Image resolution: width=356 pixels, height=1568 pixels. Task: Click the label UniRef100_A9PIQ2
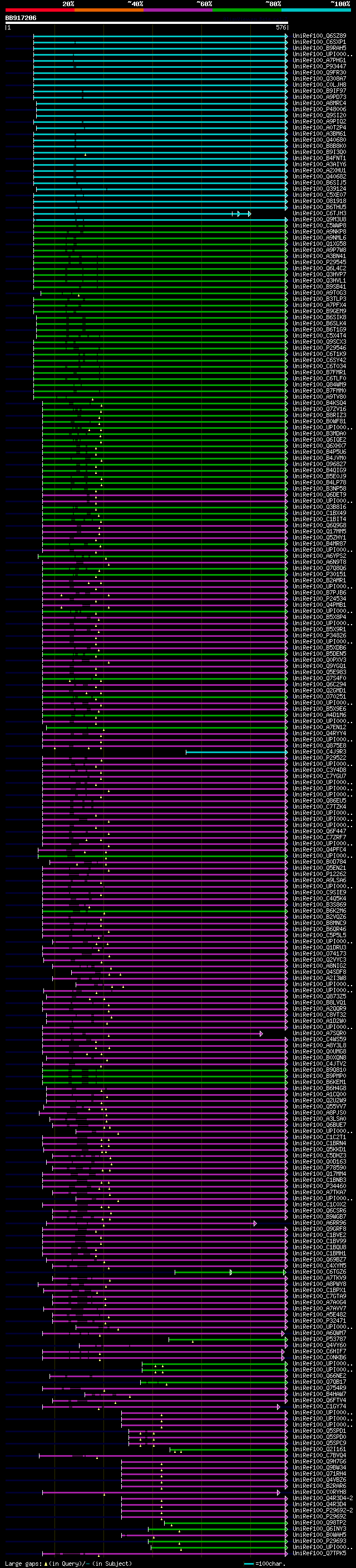click(x=319, y=121)
